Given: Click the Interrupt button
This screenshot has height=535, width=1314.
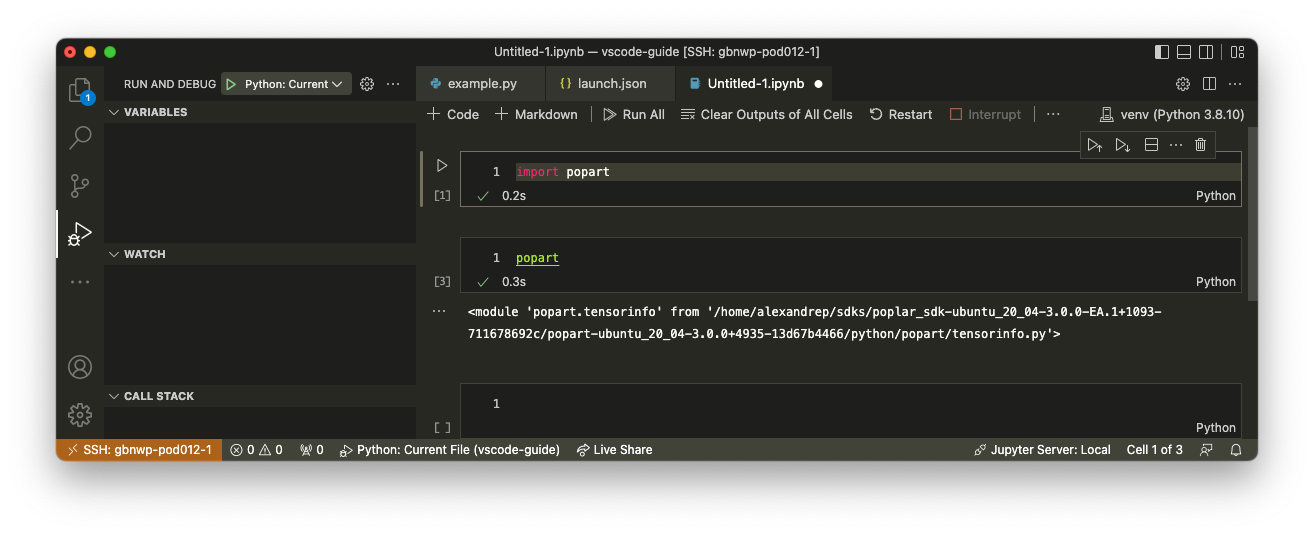Looking at the screenshot, I should click(985, 114).
